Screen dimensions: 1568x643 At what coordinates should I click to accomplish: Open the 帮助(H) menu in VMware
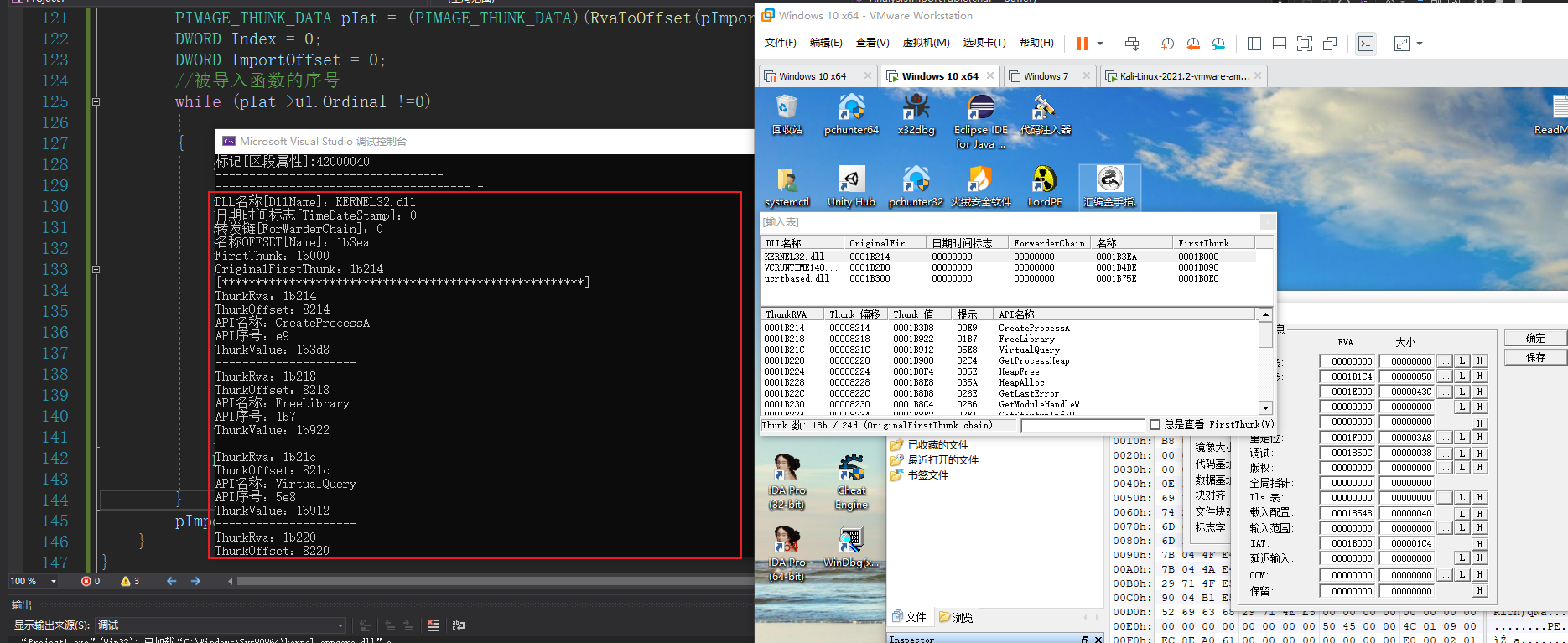[x=1036, y=43]
